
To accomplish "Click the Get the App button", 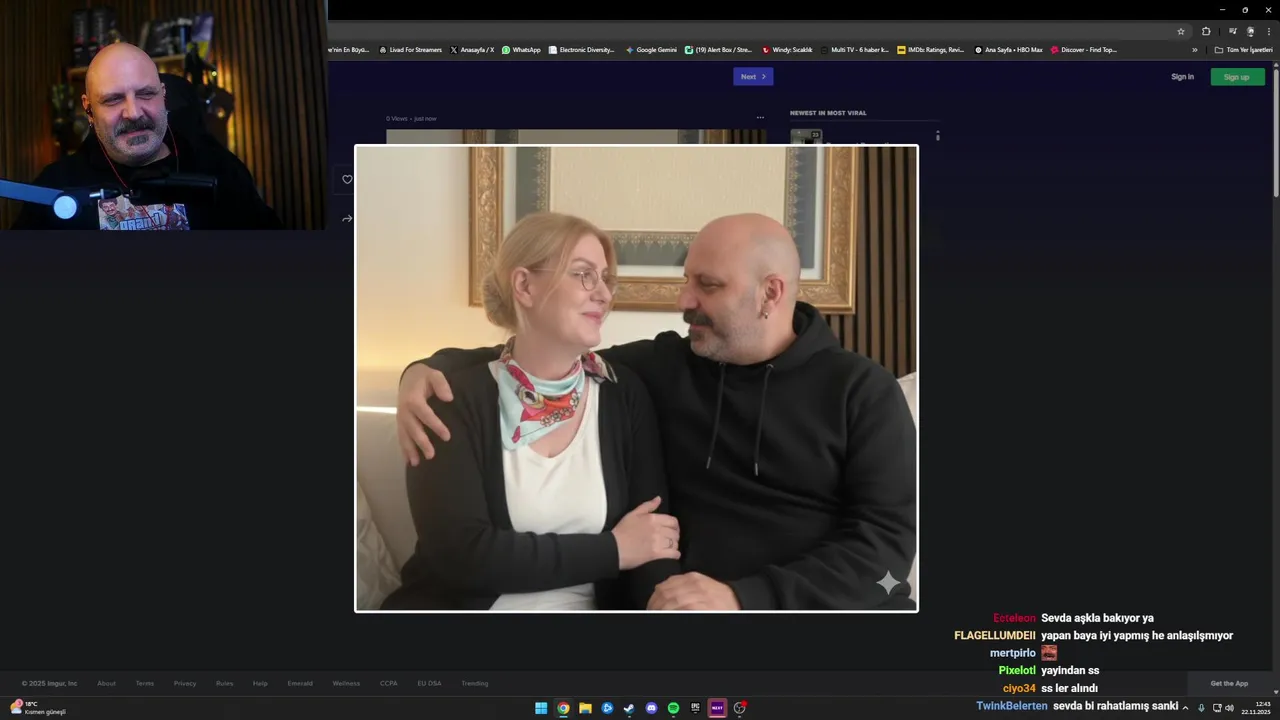I will 1229,683.
